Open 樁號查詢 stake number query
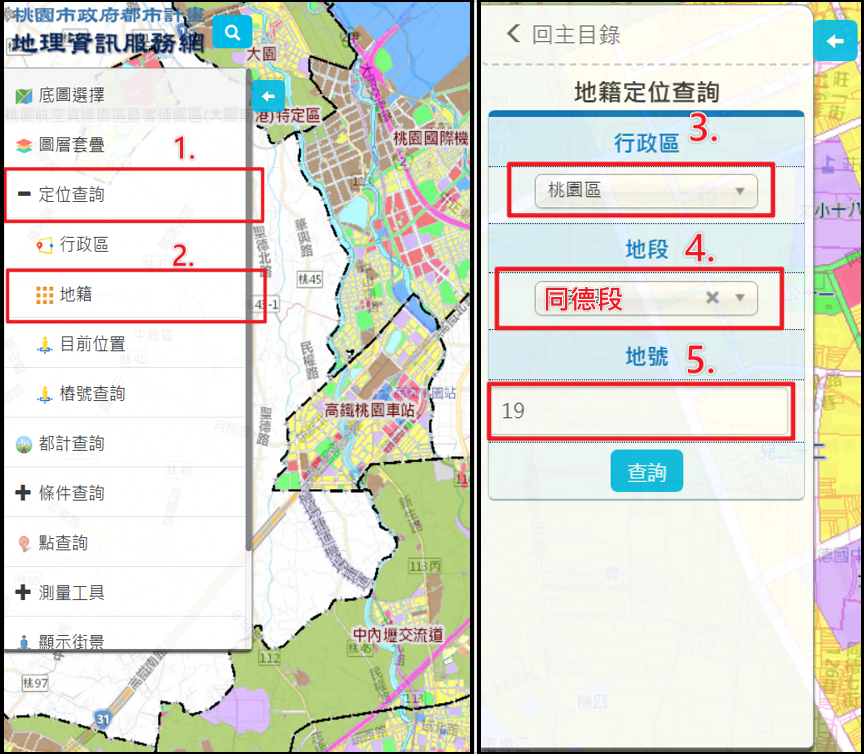This screenshot has height=754, width=864. [x=91, y=394]
